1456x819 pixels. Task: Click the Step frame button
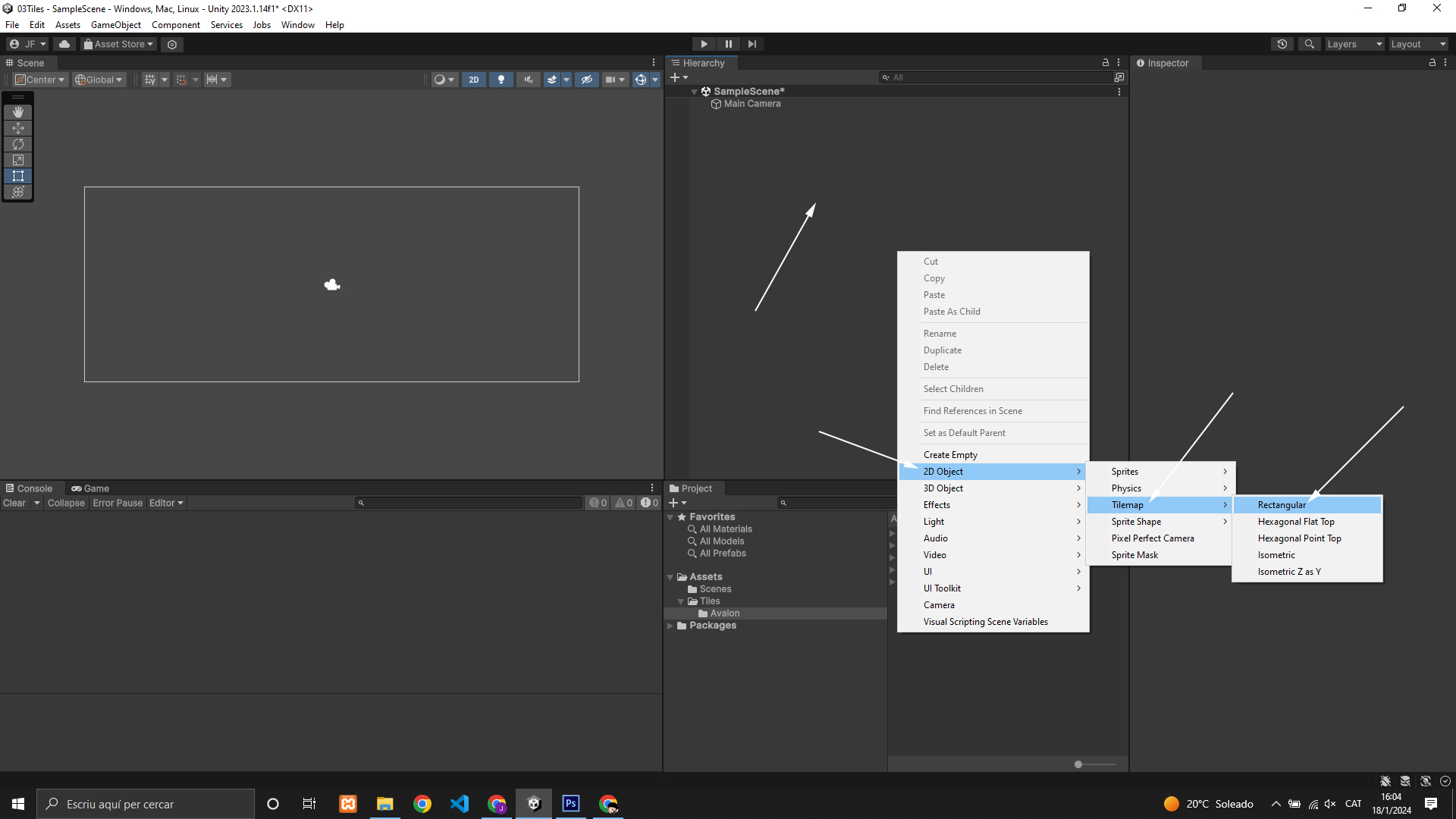click(752, 44)
